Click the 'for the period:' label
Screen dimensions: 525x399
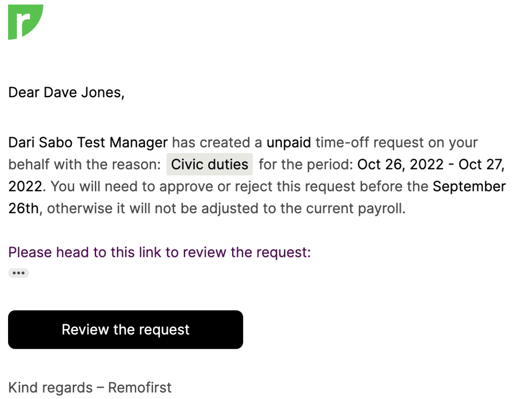click(x=306, y=164)
